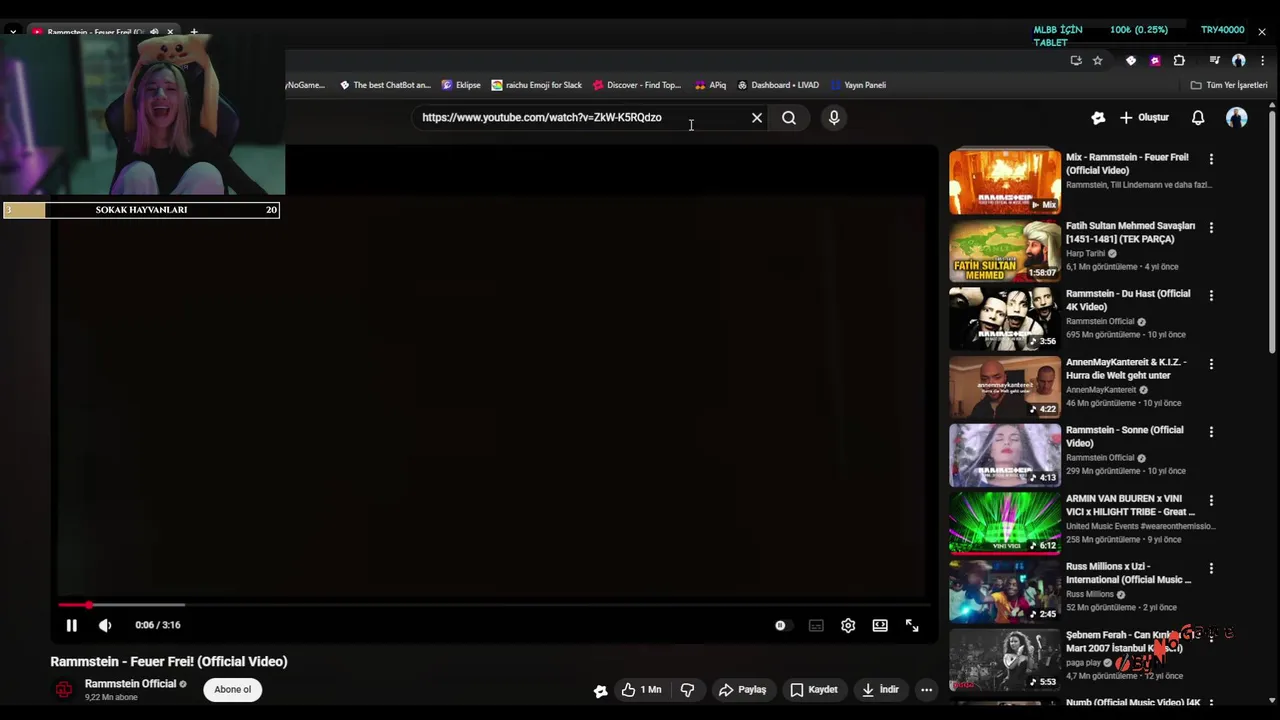1280x720 pixels.
Task: Click the Abone ol subscribe button
Action: (x=232, y=689)
